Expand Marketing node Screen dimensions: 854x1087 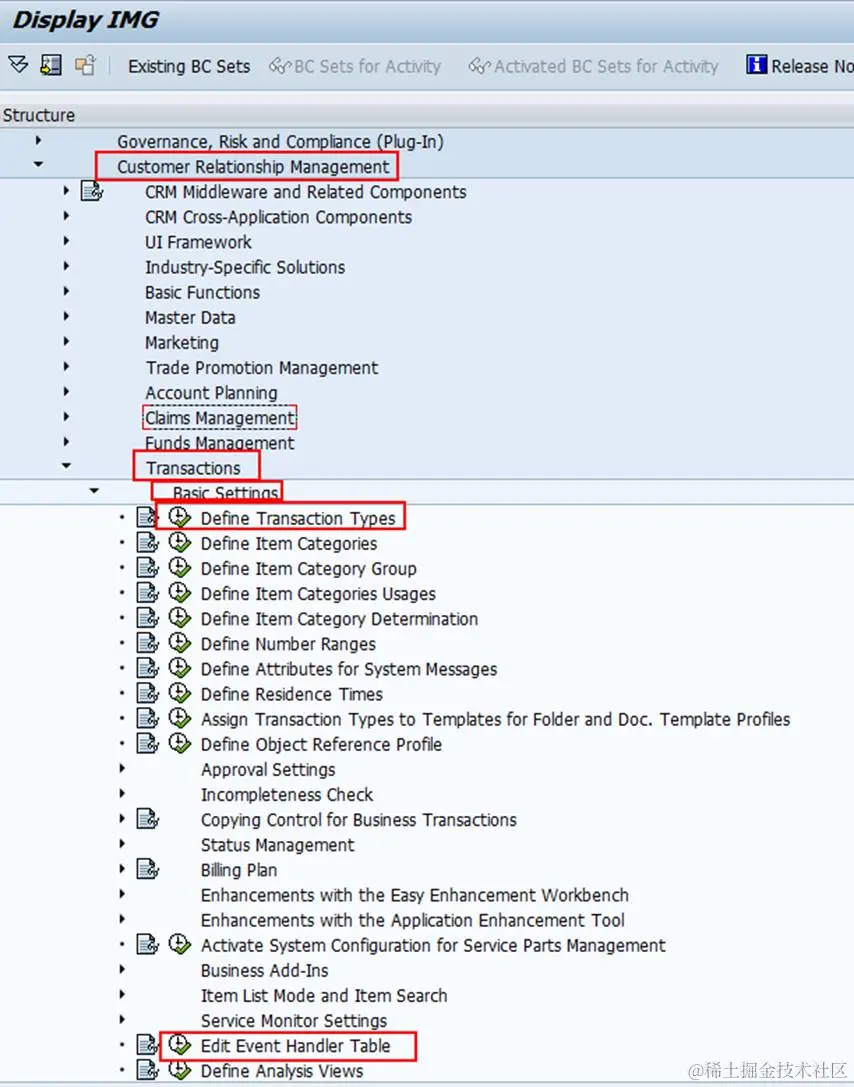coord(66,341)
